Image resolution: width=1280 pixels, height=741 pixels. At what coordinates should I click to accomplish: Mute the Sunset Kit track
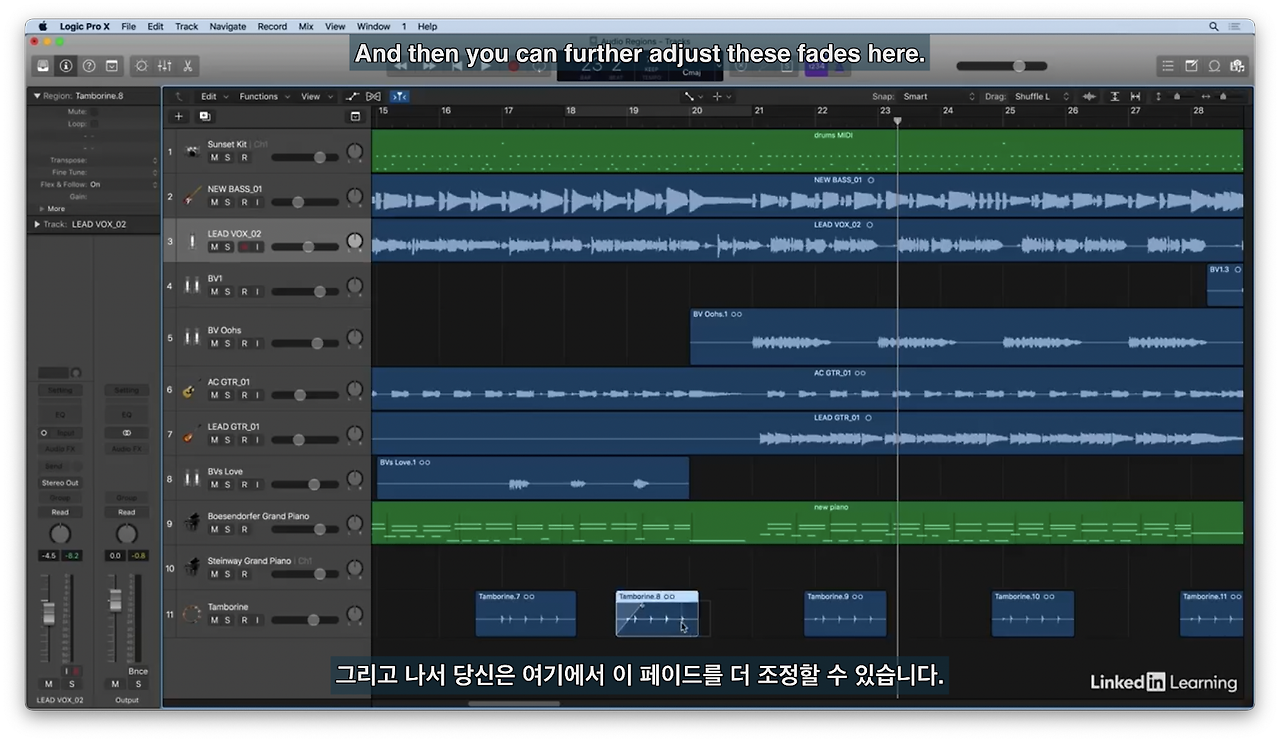[x=214, y=158]
